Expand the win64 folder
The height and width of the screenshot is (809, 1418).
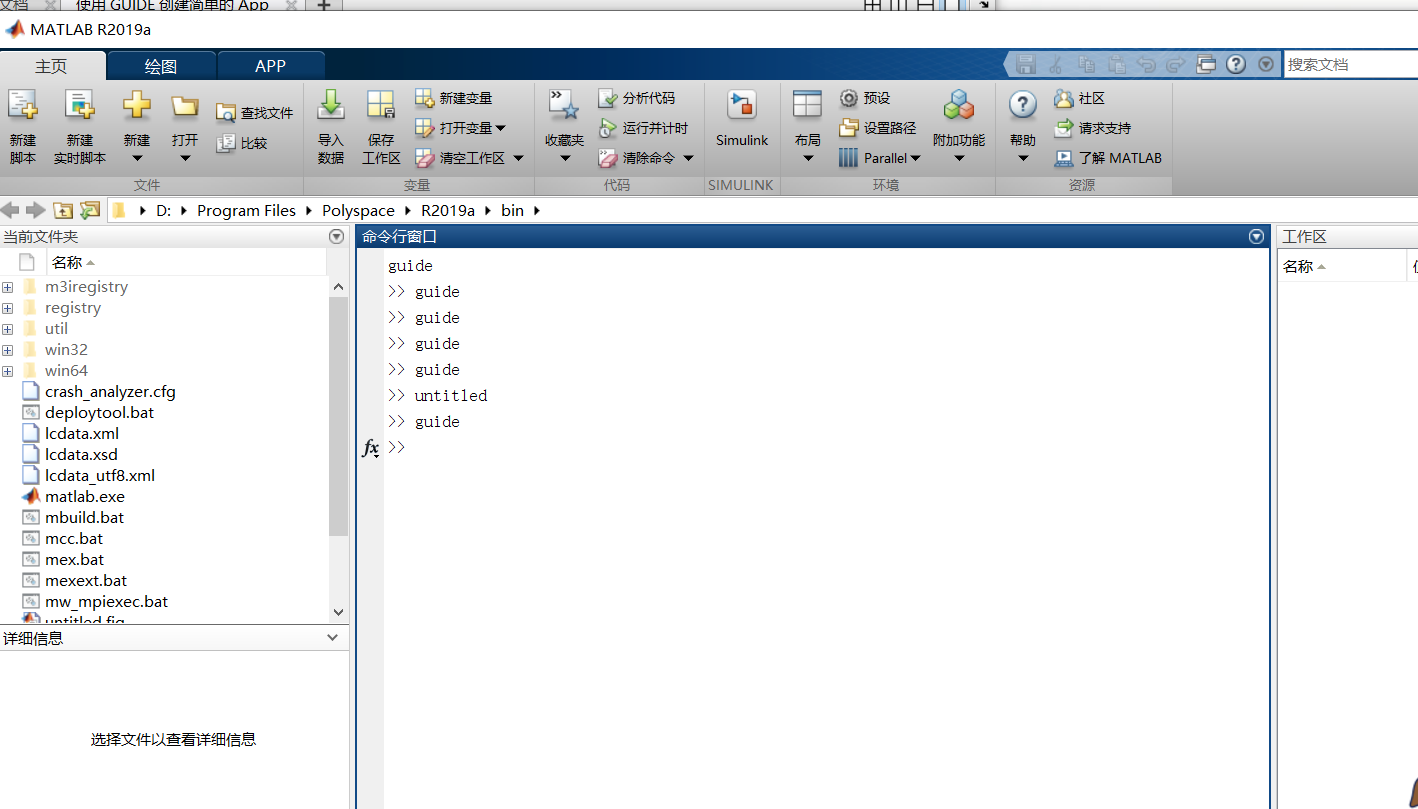tap(7, 371)
